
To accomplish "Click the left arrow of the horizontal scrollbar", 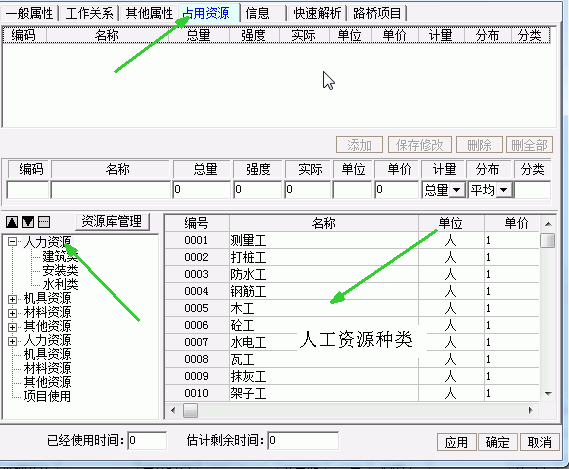I will click(173, 411).
